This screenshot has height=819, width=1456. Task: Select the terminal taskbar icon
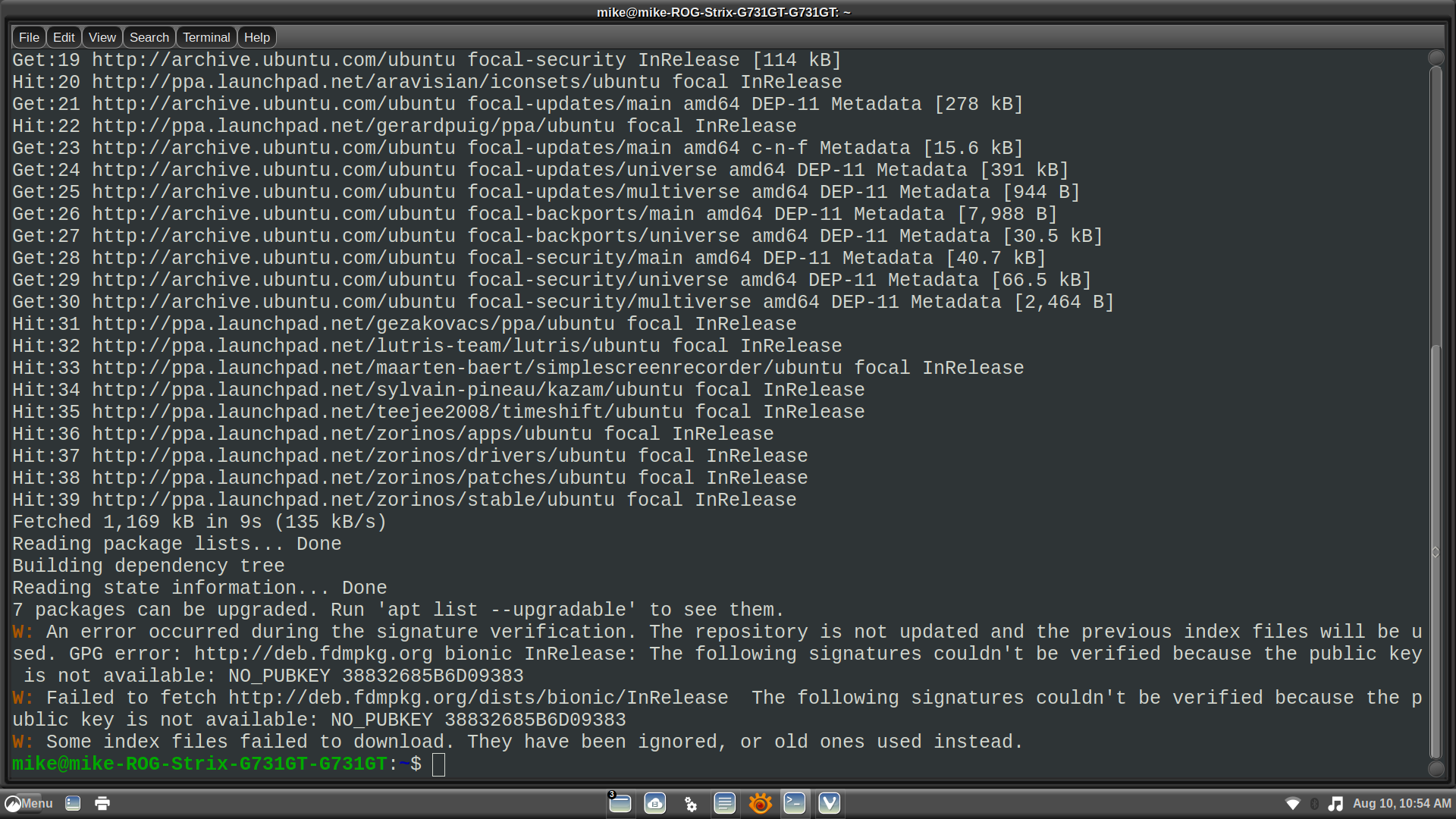point(795,803)
